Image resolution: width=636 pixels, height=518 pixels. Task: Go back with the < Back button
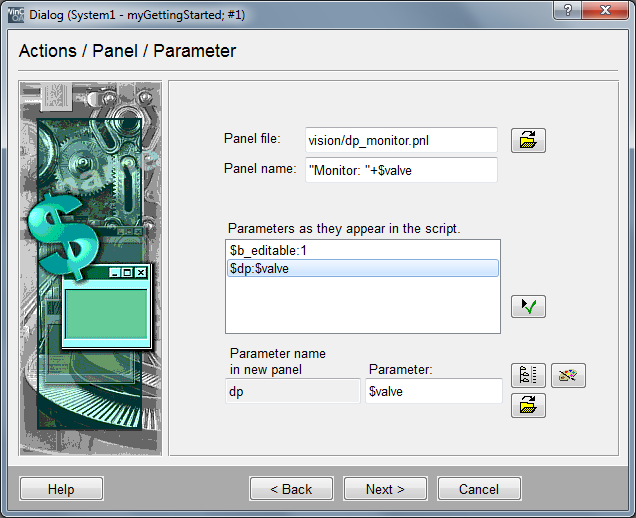tap(292, 489)
